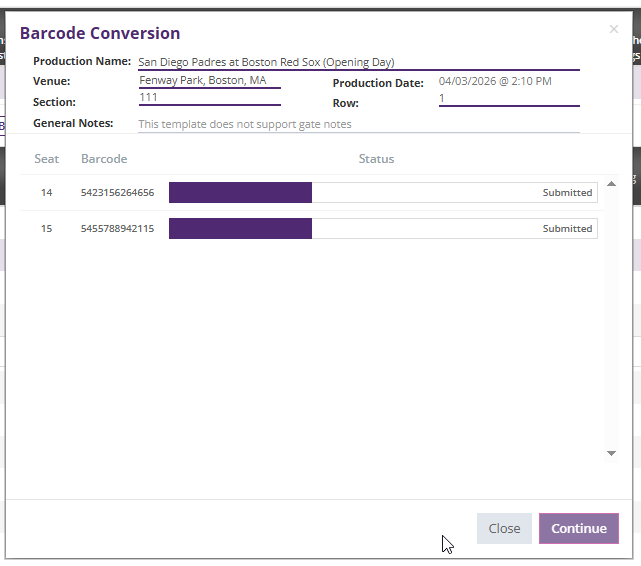Click the Section field showing 111
The width and height of the screenshot is (641, 566).
(209, 98)
